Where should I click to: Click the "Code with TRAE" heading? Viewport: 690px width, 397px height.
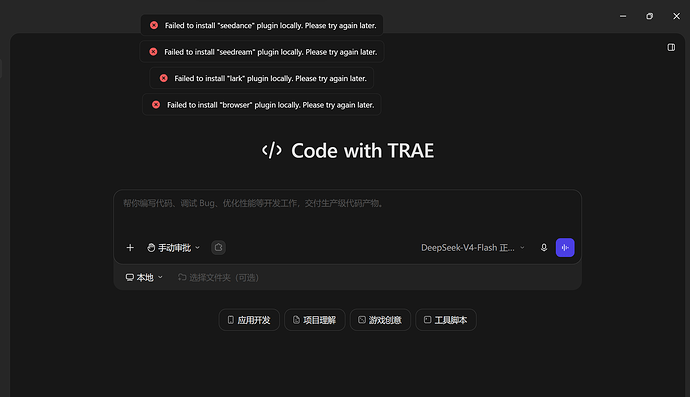tap(362, 151)
